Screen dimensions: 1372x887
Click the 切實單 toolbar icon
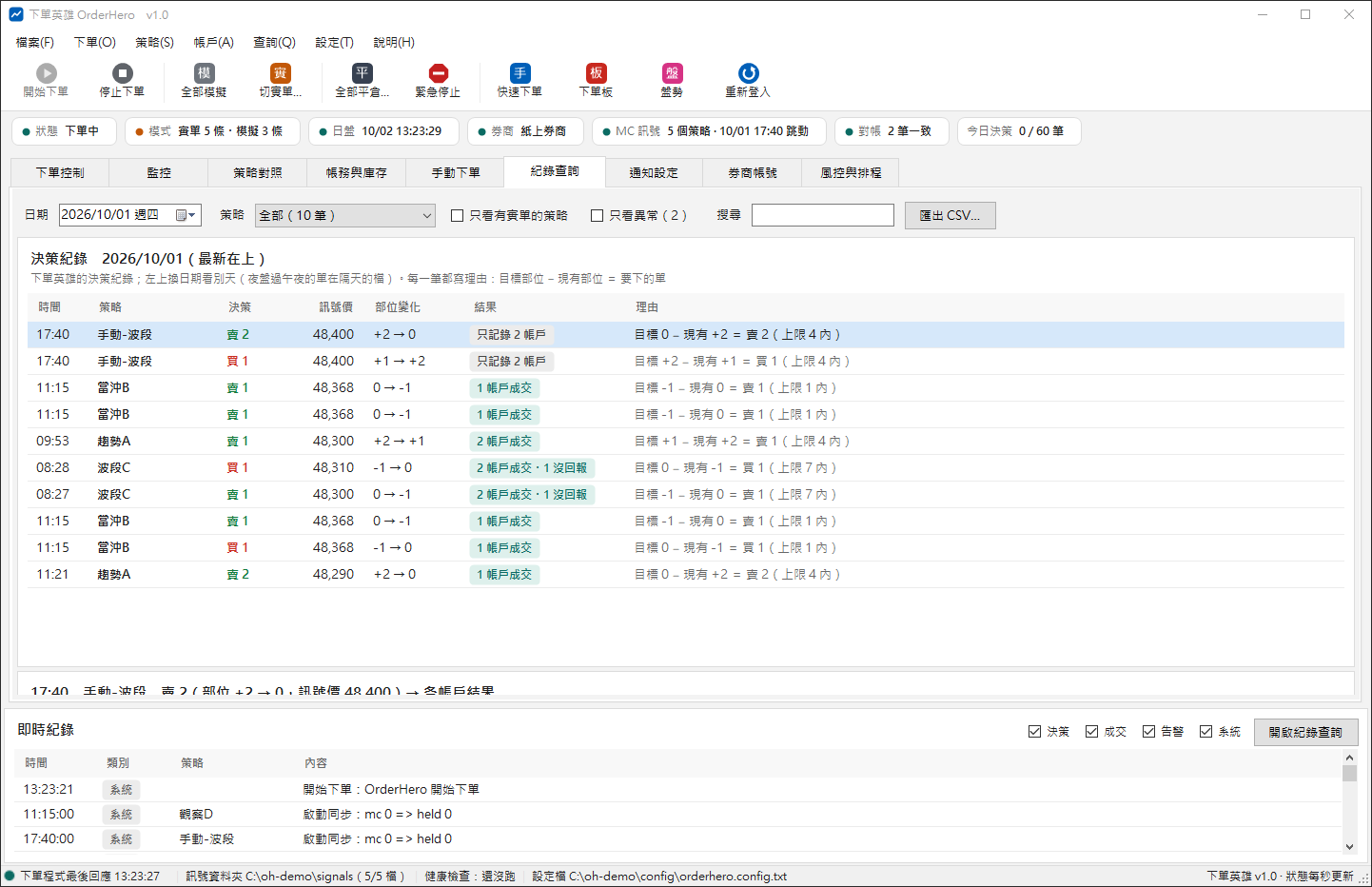(x=280, y=73)
